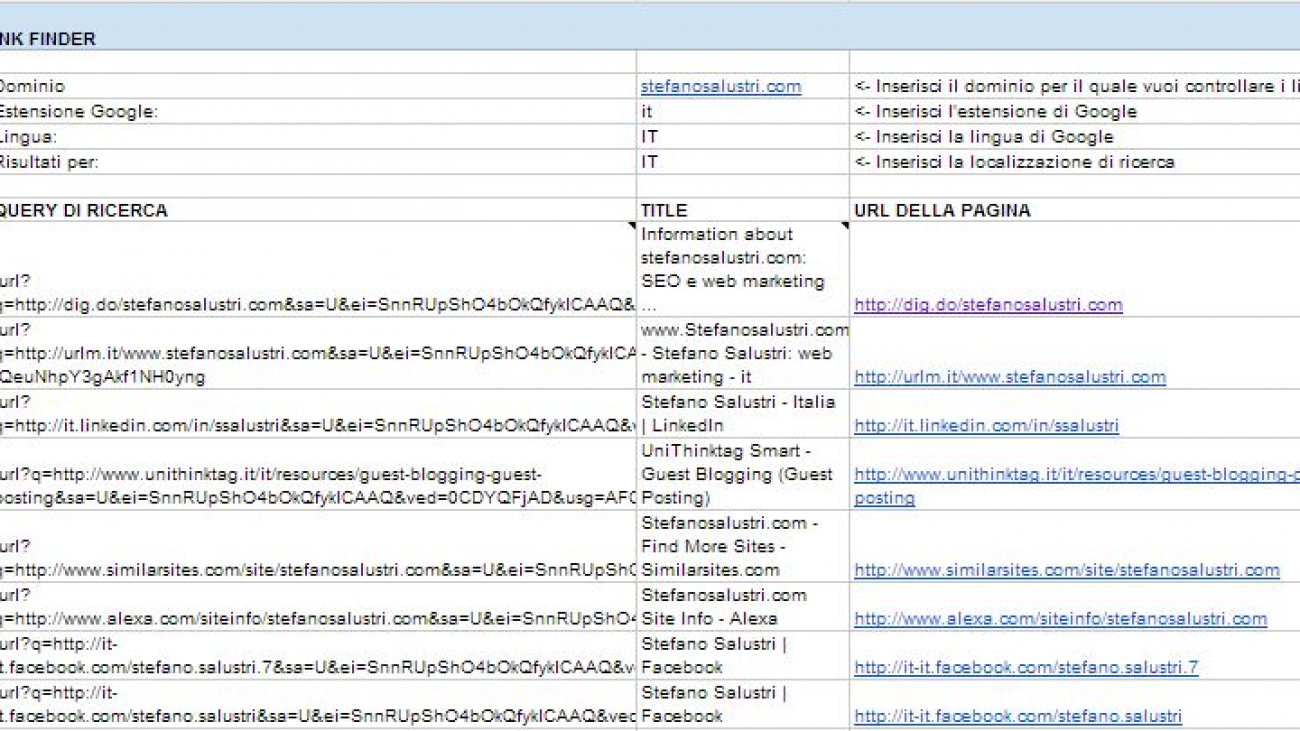Select the "Stefanosalustri.com Site Info - Alexa" title cell

click(x=742, y=607)
